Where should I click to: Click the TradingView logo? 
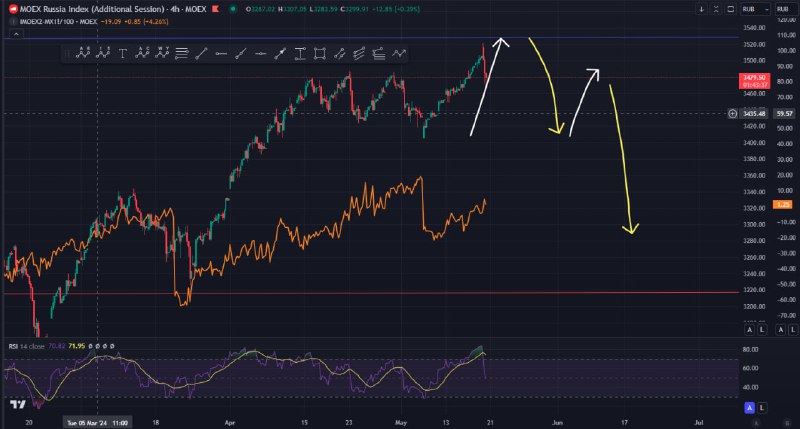(x=17, y=405)
